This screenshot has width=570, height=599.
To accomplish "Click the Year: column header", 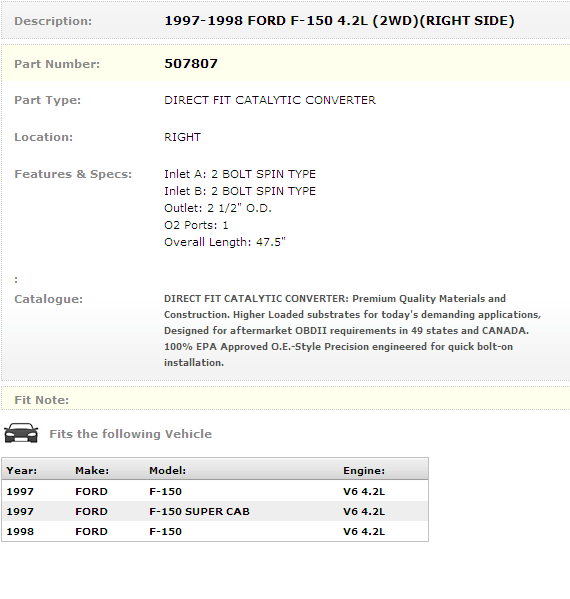I will click(22, 471).
